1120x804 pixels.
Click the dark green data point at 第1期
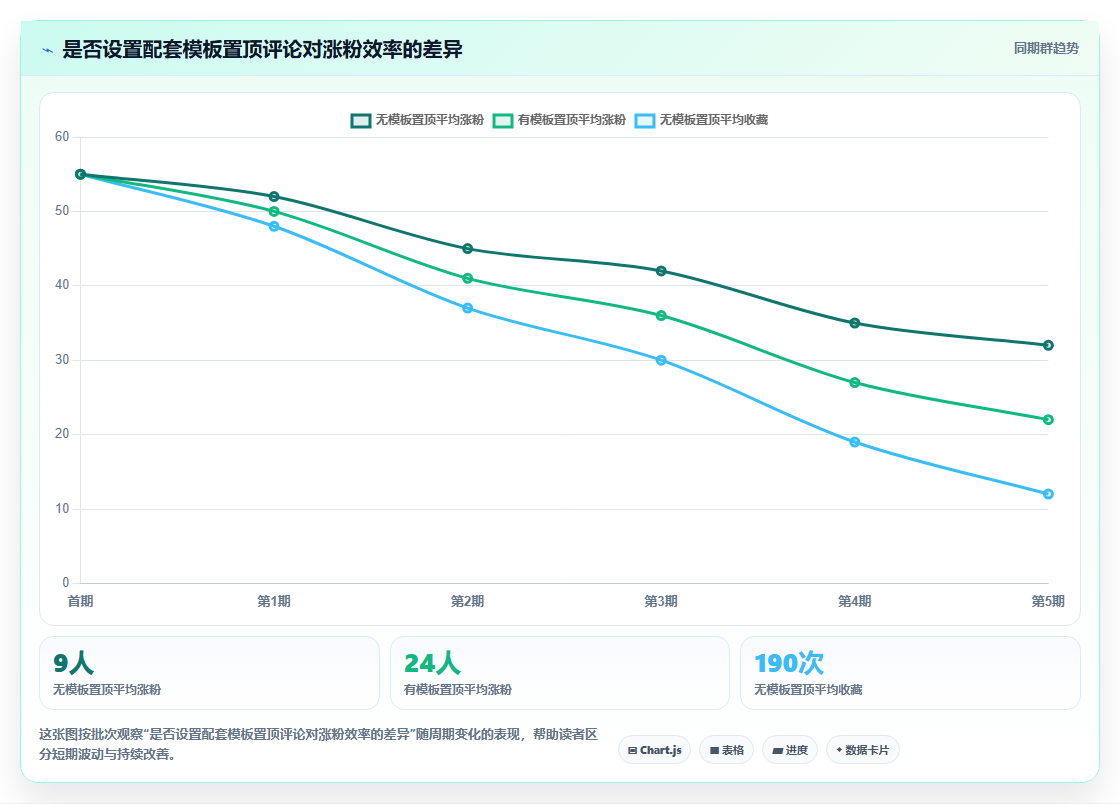[274, 196]
